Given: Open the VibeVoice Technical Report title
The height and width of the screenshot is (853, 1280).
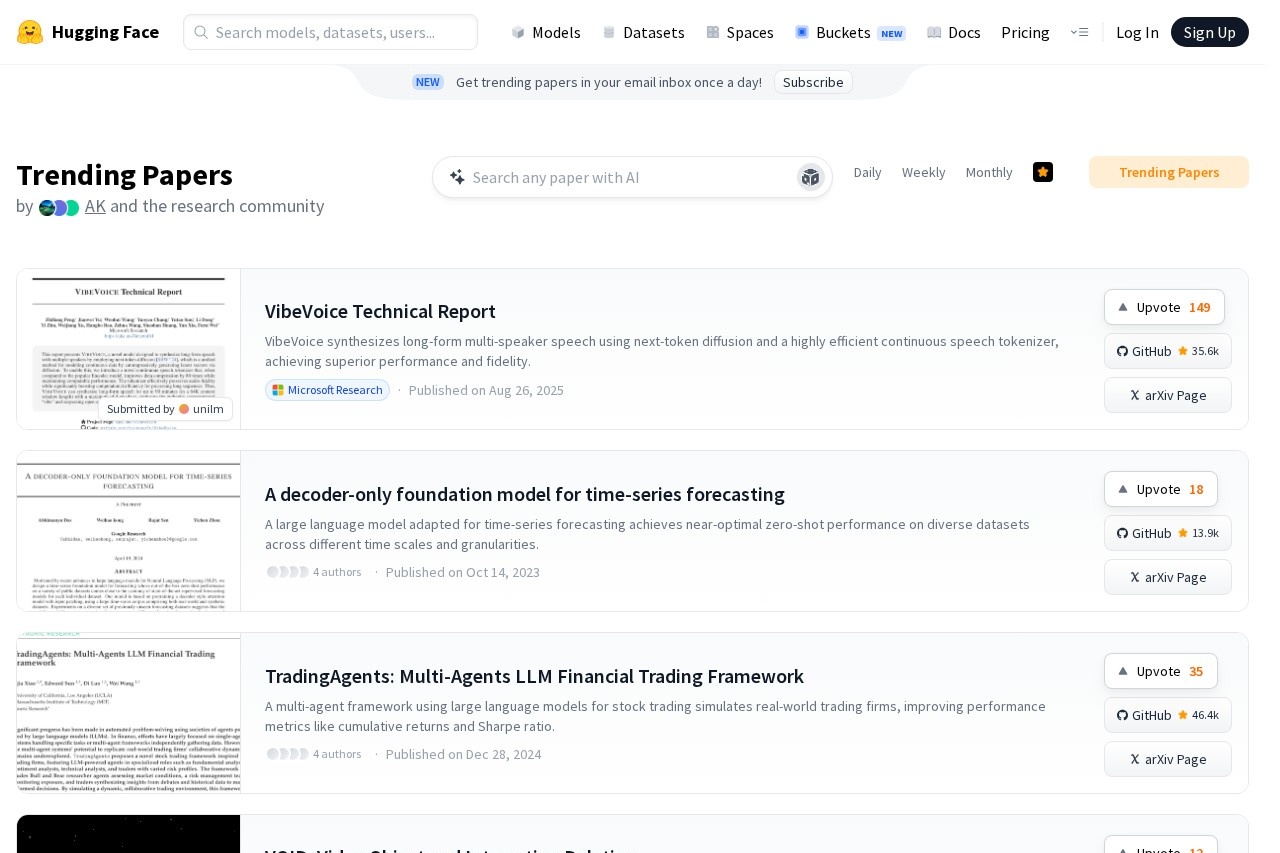Looking at the screenshot, I should [x=380, y=311].
